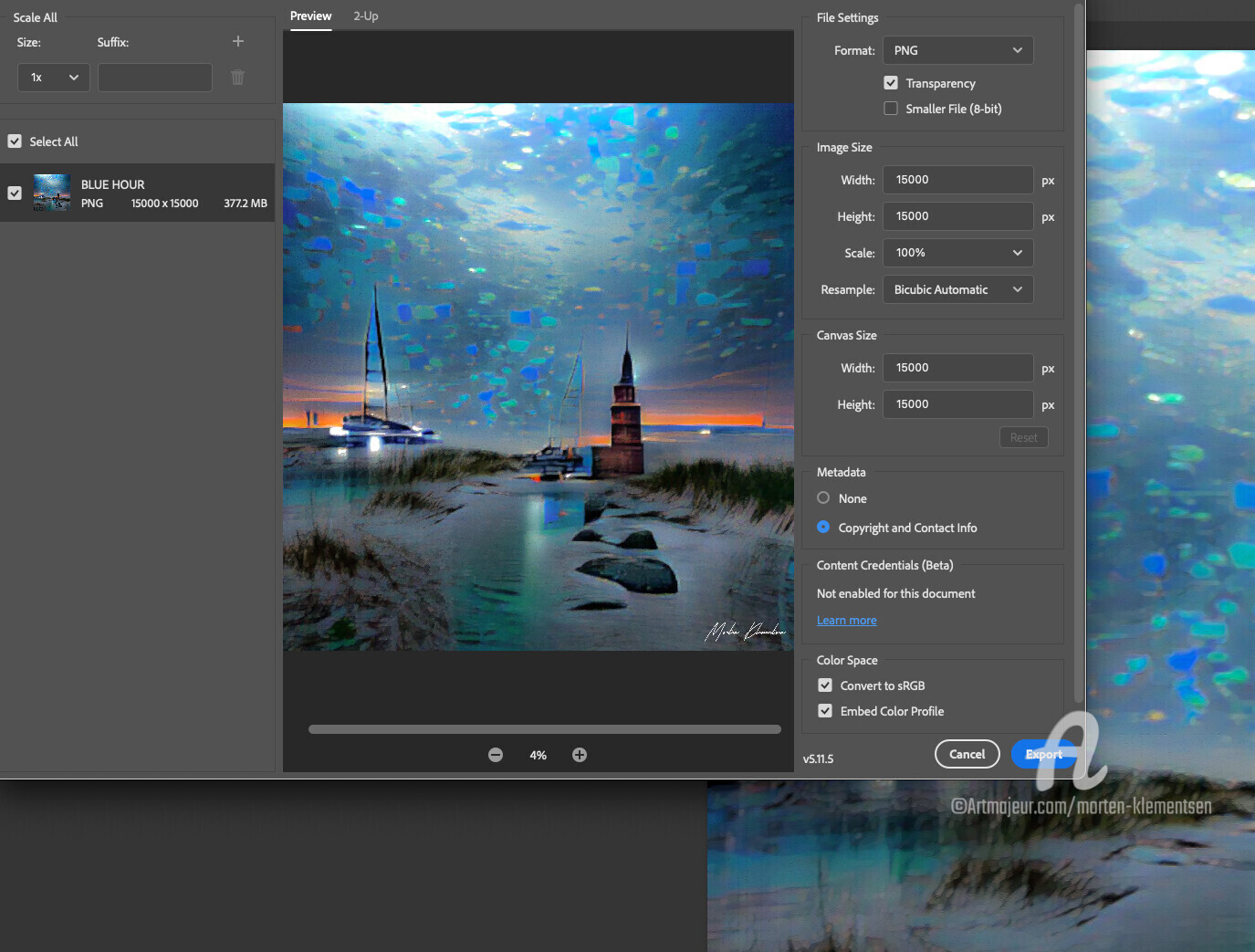
Task: Click the preview horizontal scrollbar
Action: click(x=545, y=729)
